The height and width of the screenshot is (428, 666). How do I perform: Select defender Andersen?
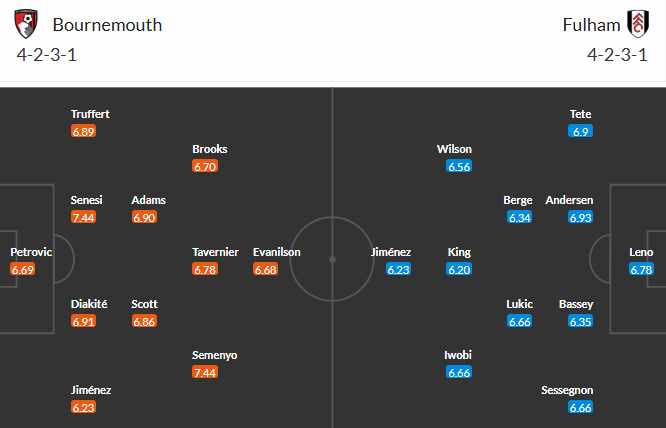569,200
